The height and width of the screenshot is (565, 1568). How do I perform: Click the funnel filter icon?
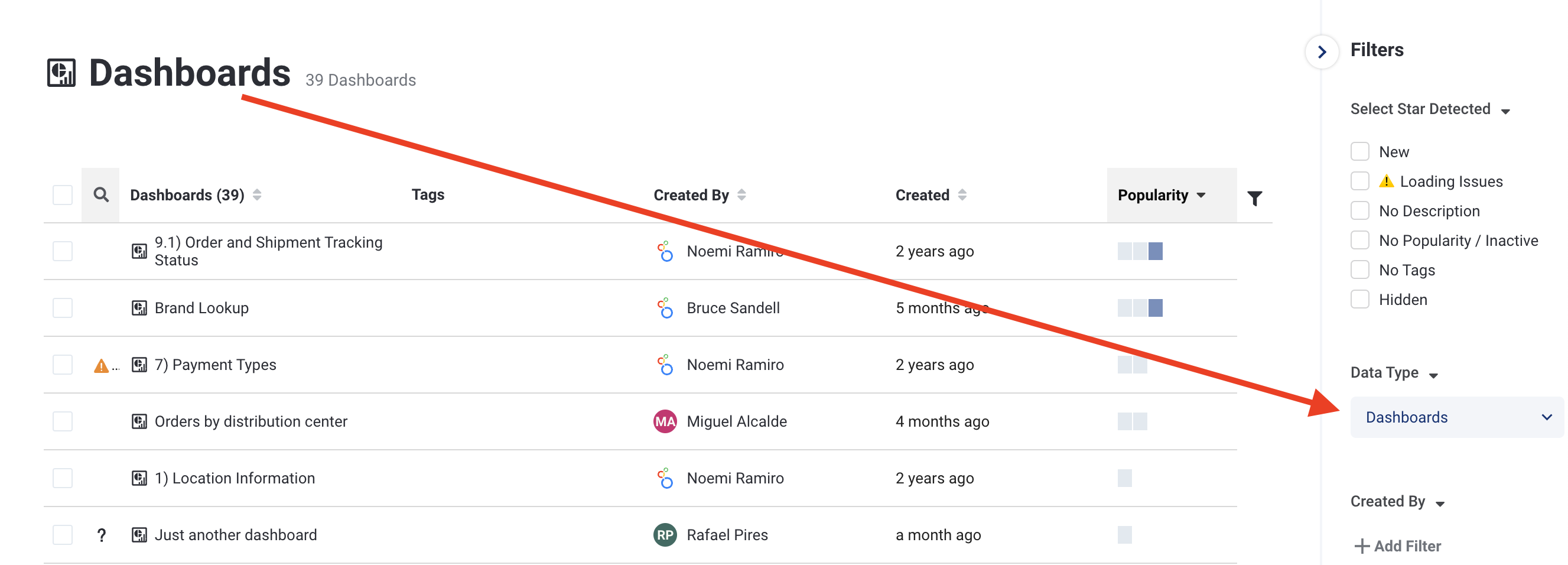click(1254, 198)
